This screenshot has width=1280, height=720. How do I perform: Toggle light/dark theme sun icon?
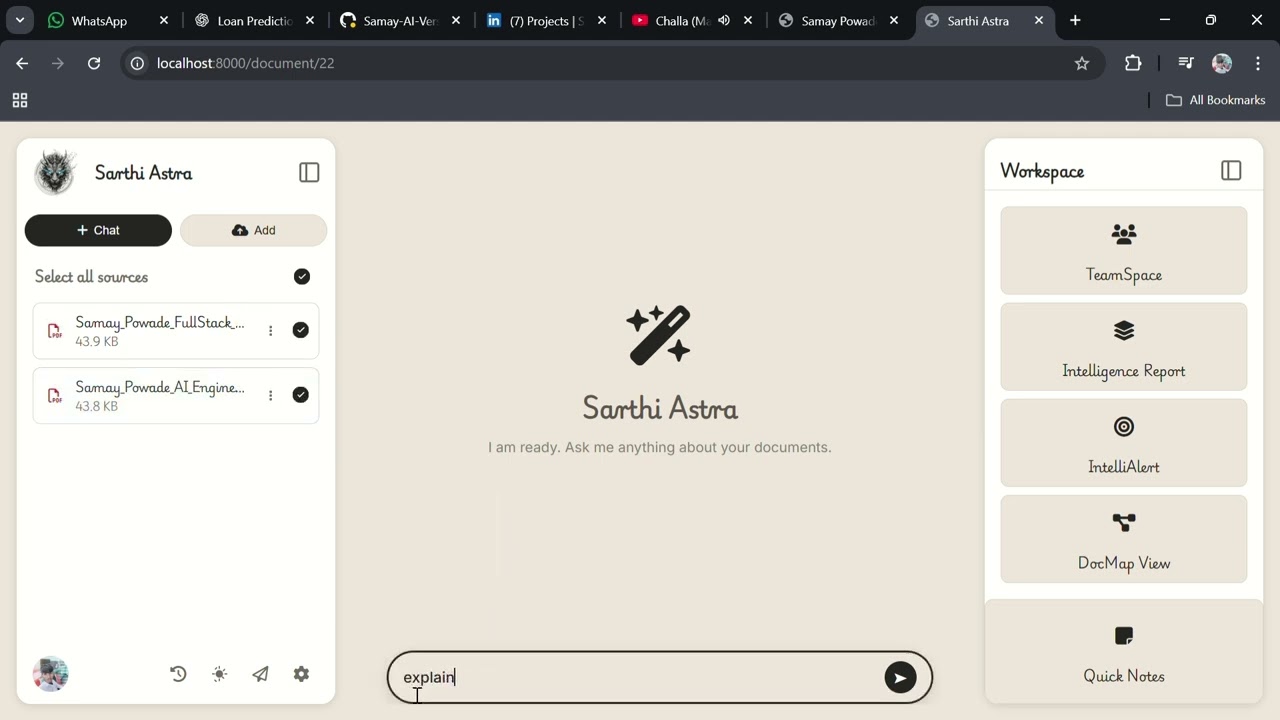tap(220, 674)
